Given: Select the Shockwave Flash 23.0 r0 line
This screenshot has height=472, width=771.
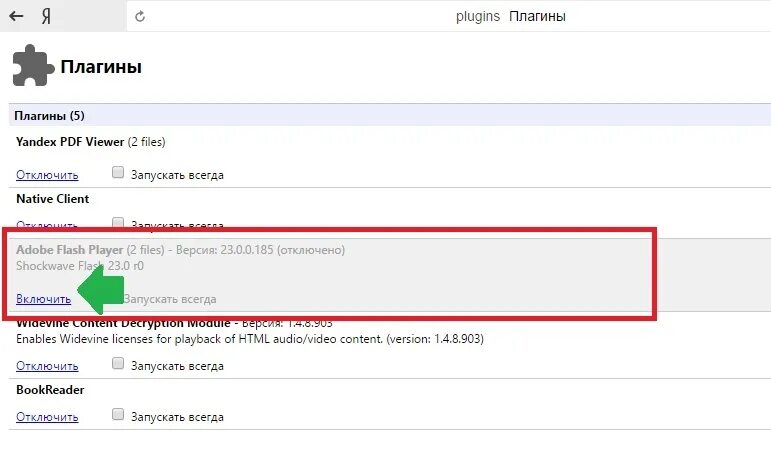Looking at the screenshot, I should coord(80,266).
